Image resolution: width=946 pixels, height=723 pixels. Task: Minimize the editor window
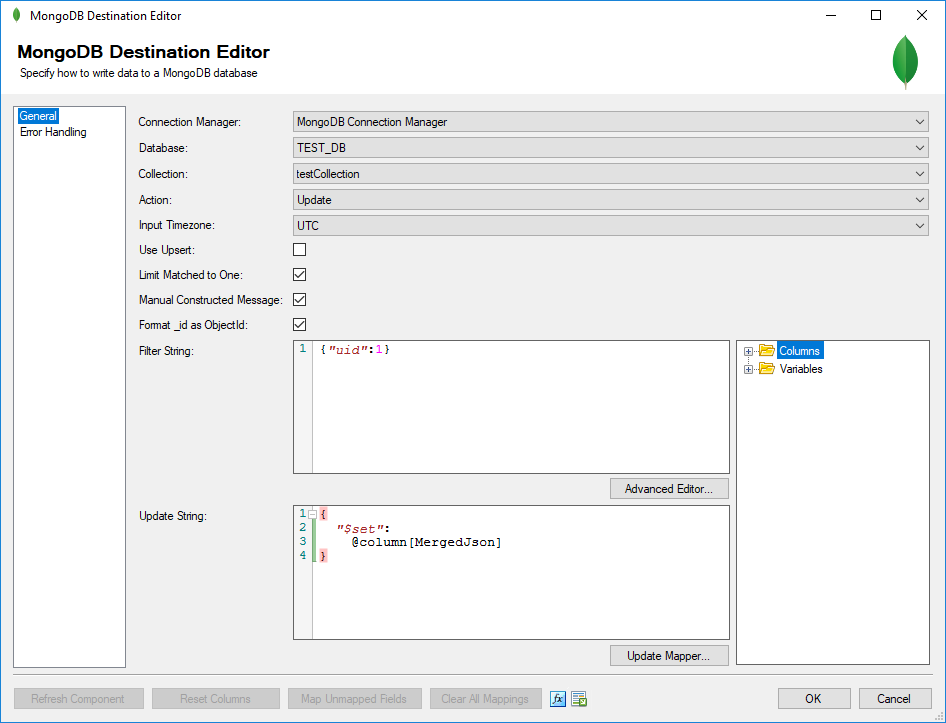(831, 16)
